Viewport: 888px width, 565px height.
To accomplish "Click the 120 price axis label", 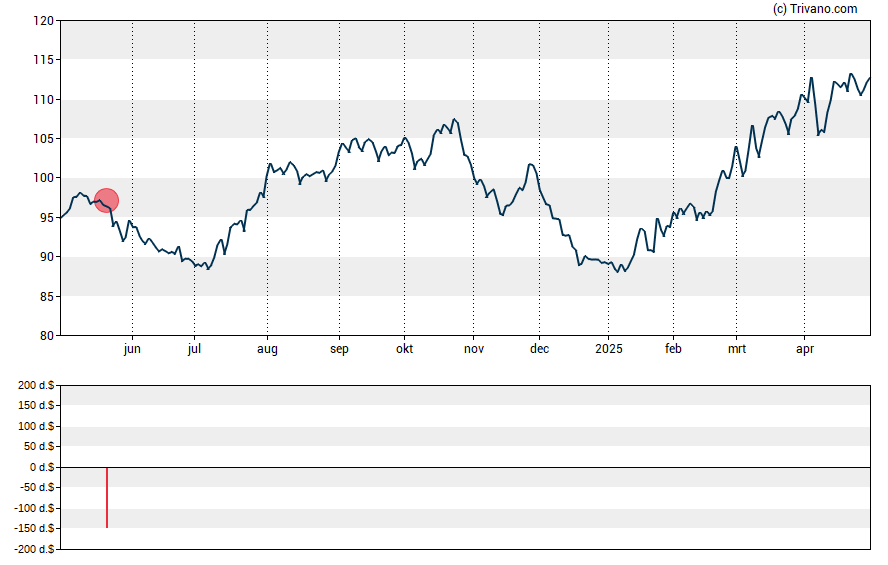I will tap(44, 21).
